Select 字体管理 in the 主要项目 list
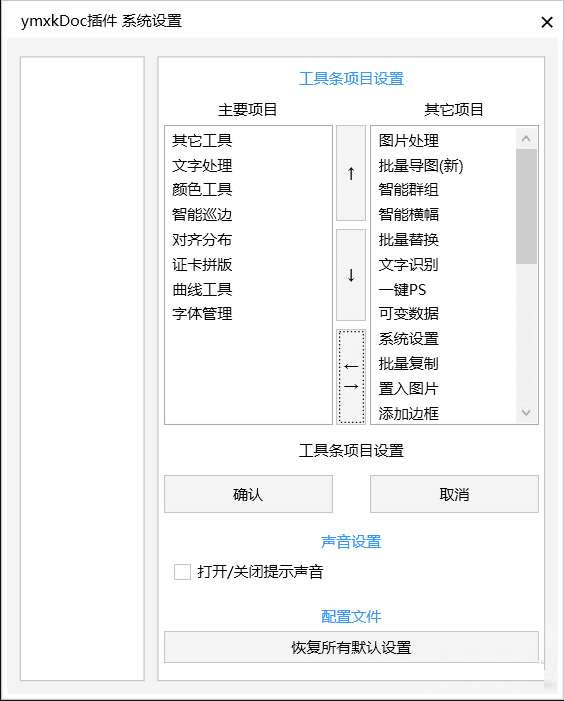 click(202, 314)
